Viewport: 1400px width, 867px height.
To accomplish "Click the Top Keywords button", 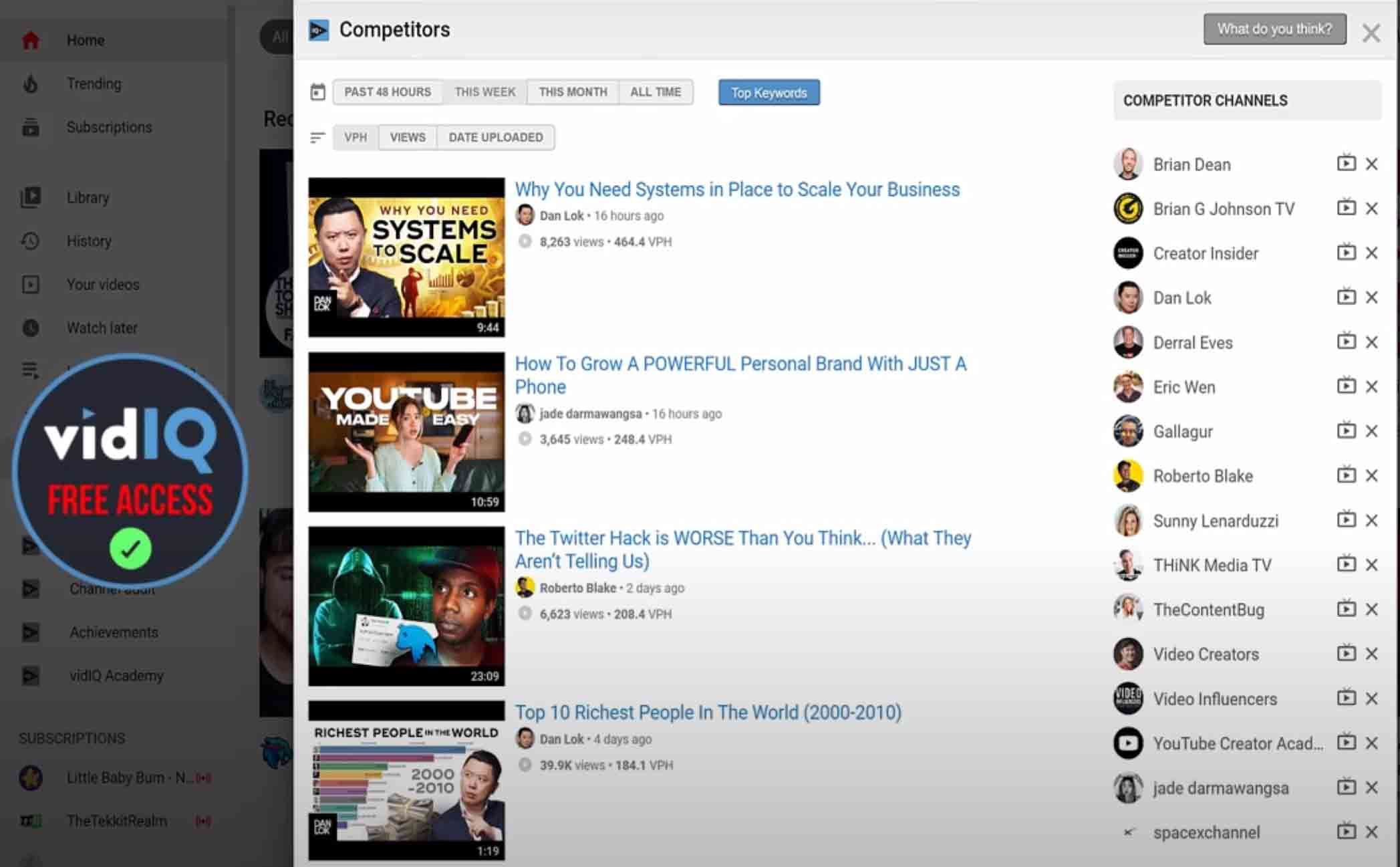I will pos(768,92).
